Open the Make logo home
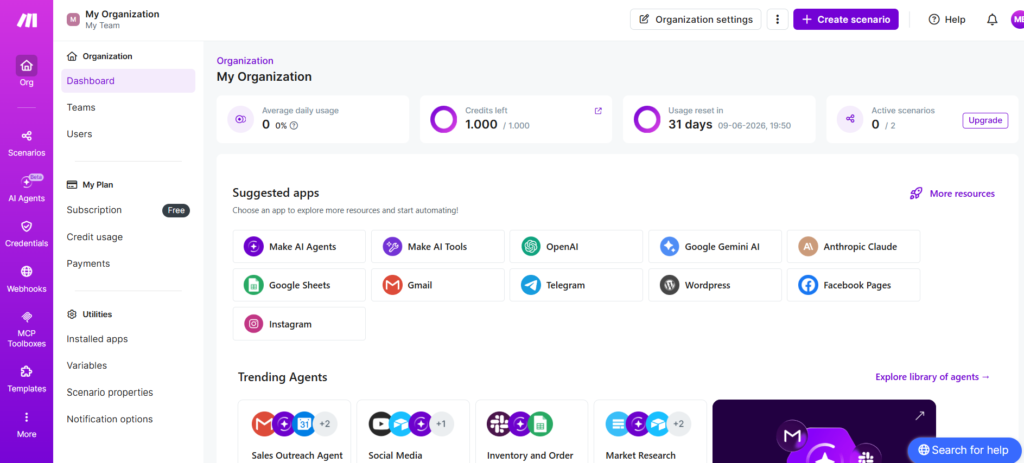Image resolution: width=1024 pixels, height=463 pixels. coord(27,20)
